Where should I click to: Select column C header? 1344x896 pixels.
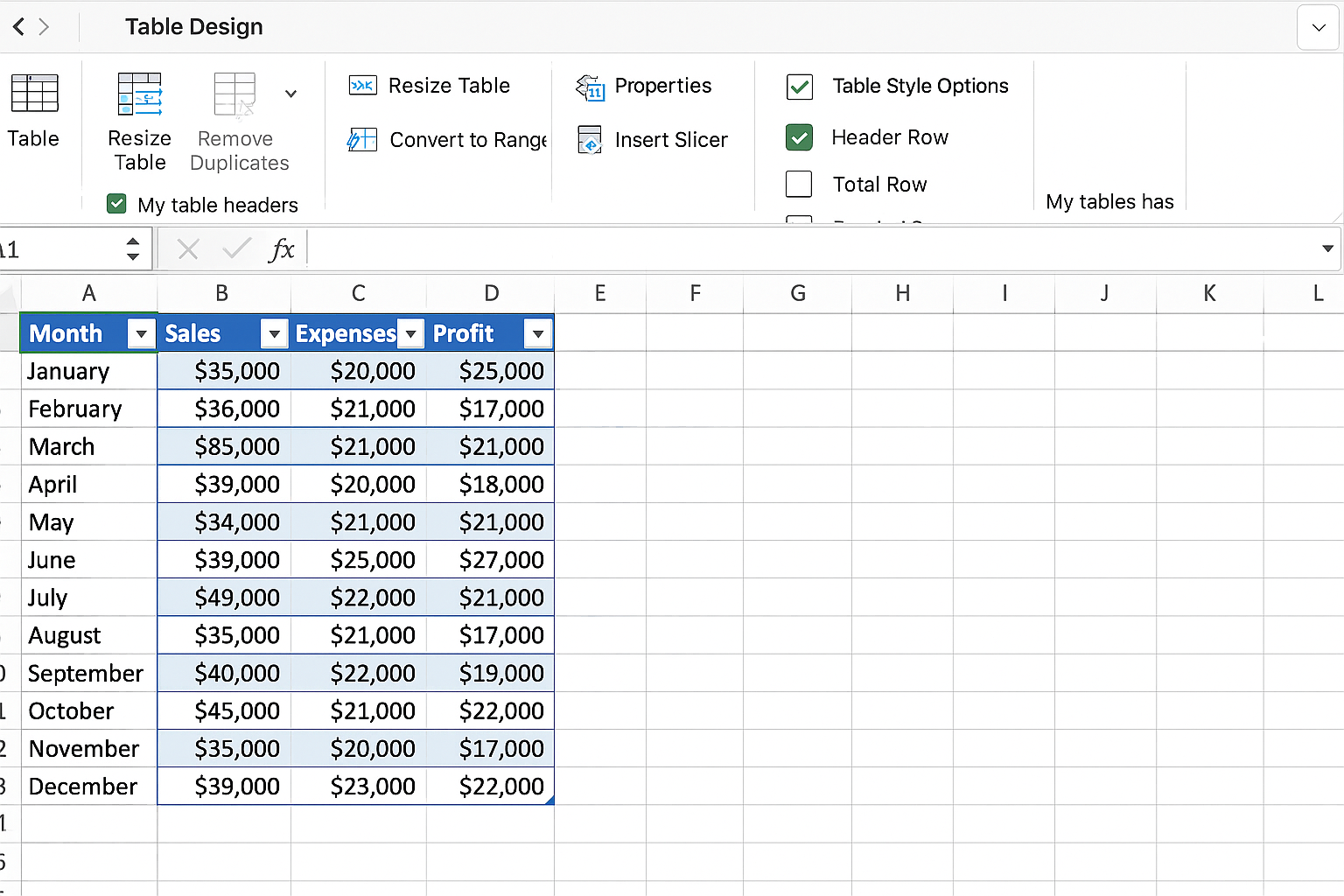(359, 293)
